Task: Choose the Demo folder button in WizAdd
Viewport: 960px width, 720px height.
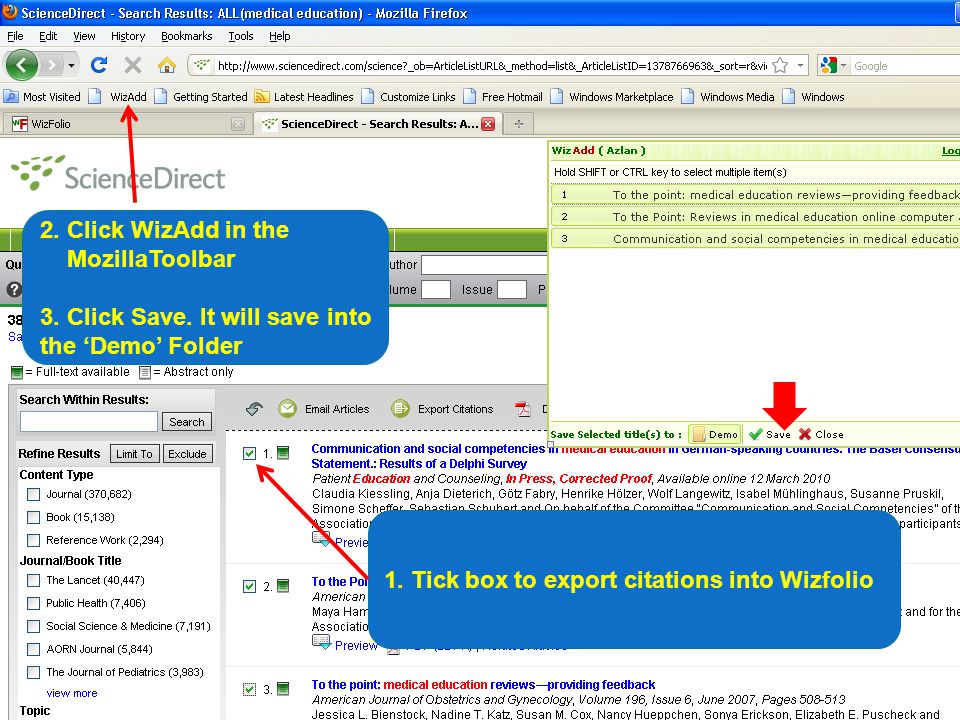Action: tap(715, 434)
